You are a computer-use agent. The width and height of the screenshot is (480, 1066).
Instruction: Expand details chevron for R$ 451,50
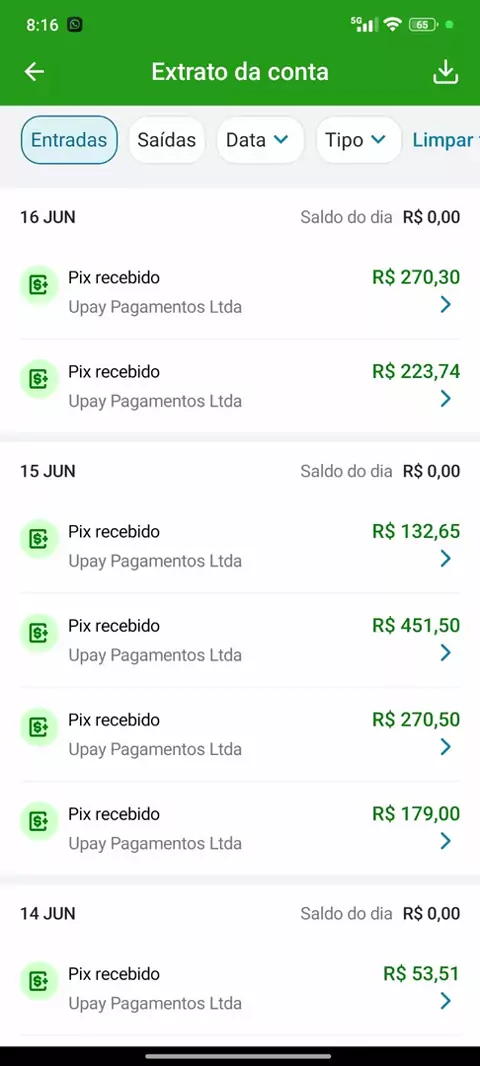pos(446,653)
